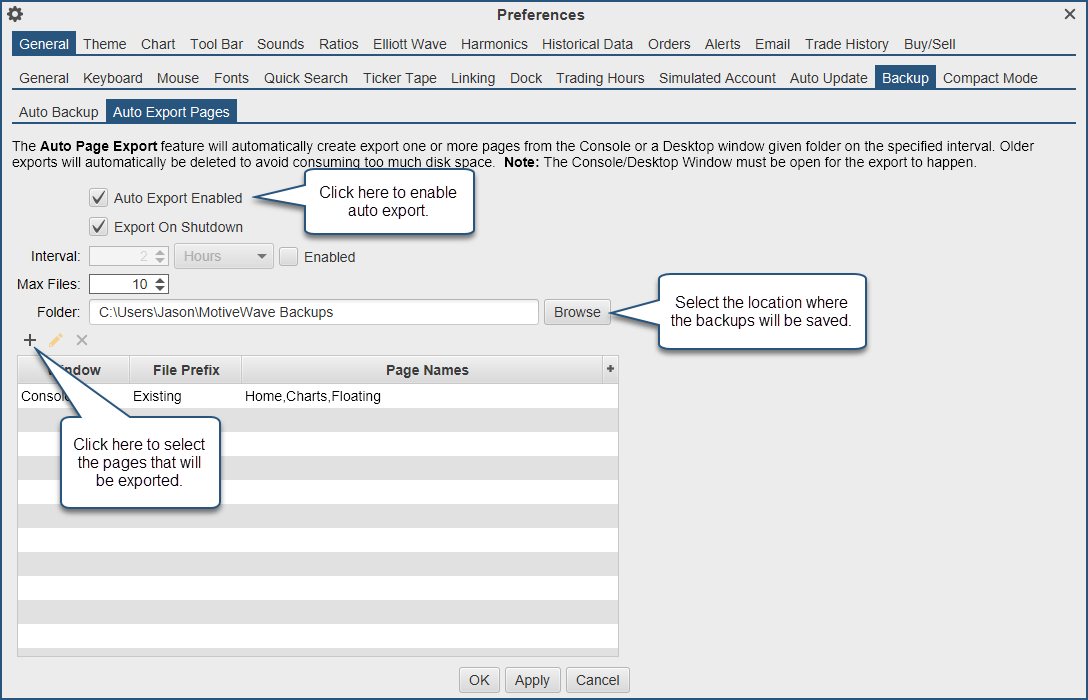Click the gear icon in the title bar
This screenshot has width=1088, height=700.
(15, 14)
